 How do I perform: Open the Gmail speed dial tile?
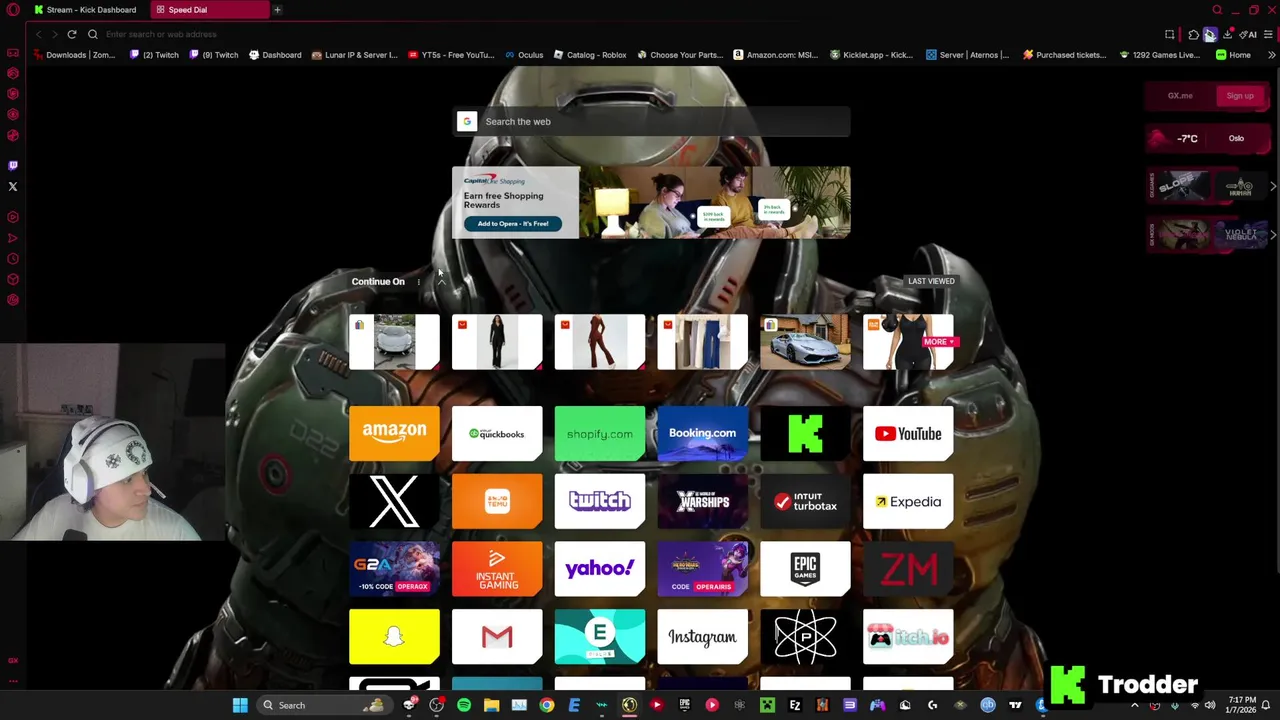click(x=497, y=637)
